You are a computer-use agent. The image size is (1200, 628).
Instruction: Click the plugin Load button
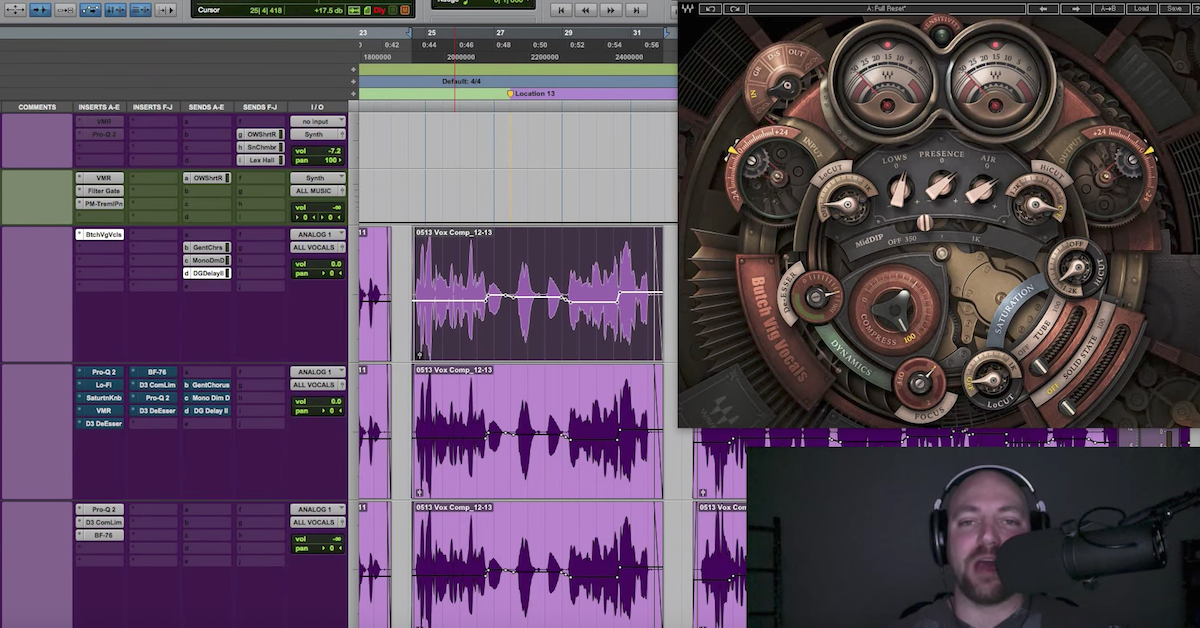pyautogui.click(x=1142, y=9)
